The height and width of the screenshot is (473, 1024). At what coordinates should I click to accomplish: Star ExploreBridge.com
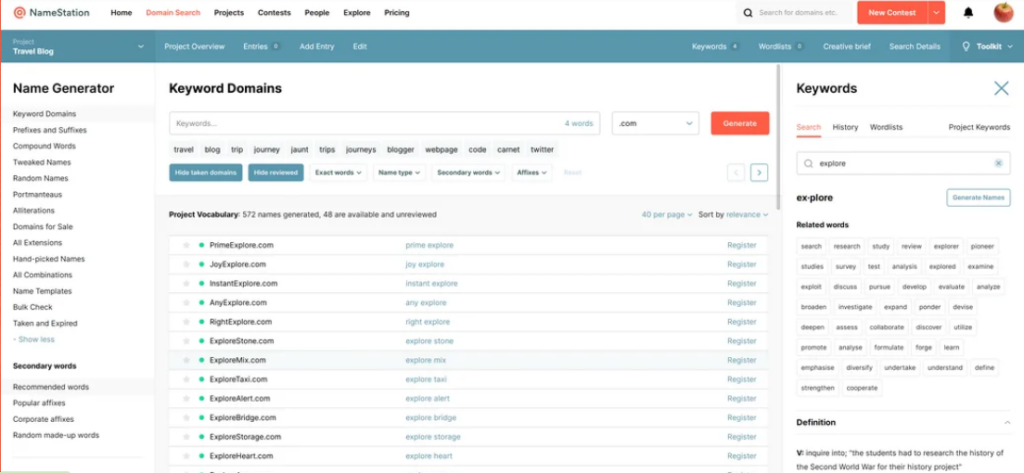click(186, 417)
